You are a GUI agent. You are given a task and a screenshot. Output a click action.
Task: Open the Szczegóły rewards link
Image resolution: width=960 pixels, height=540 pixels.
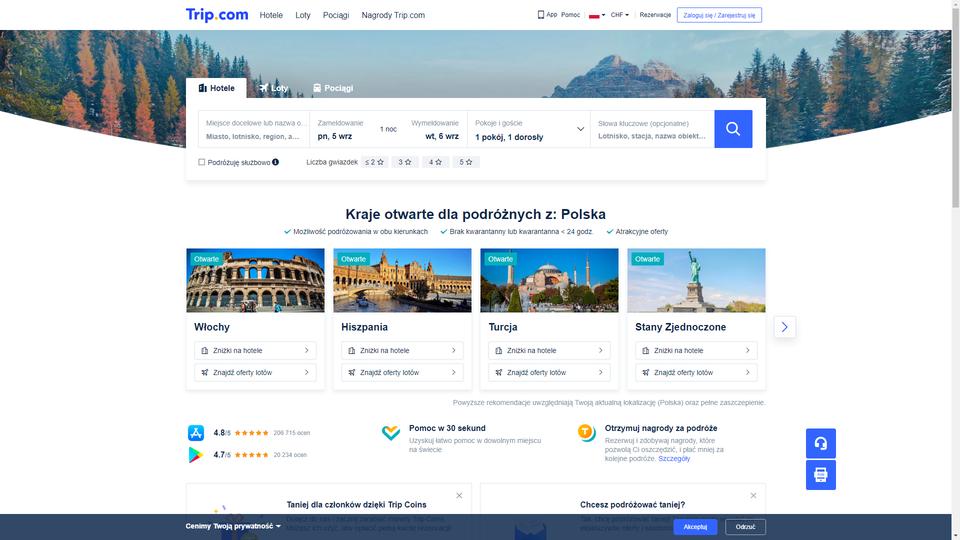pyautogui.click(x=673, y=459)
